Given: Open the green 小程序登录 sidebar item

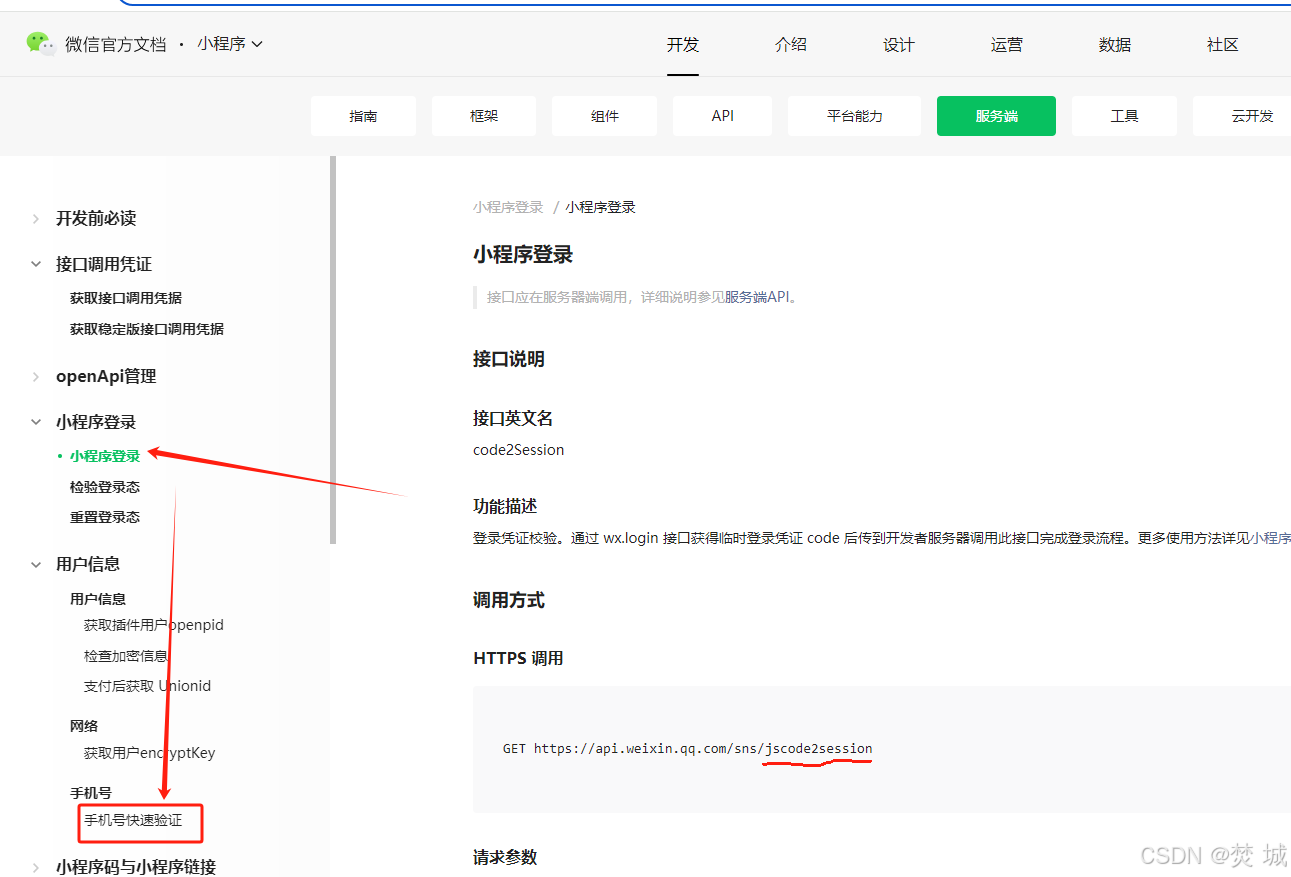Looking at the screenshot, I should click(105, 456).
